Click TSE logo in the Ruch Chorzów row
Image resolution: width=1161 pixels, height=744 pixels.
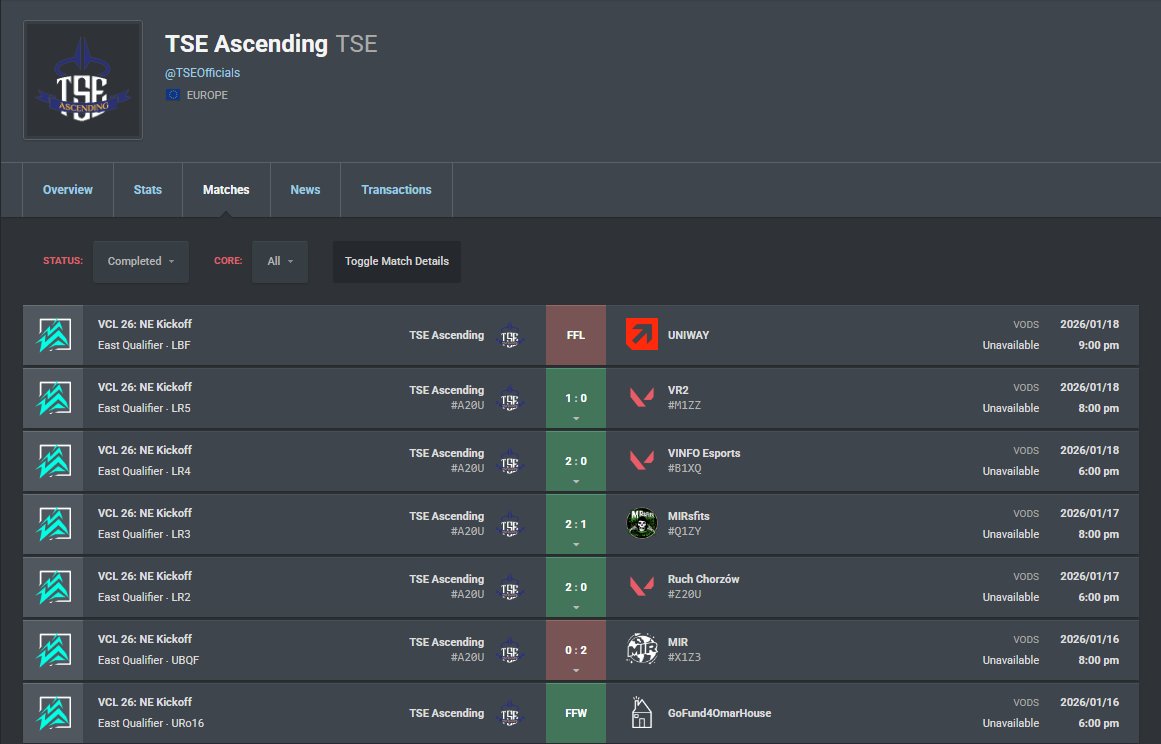tap(509, 587)
